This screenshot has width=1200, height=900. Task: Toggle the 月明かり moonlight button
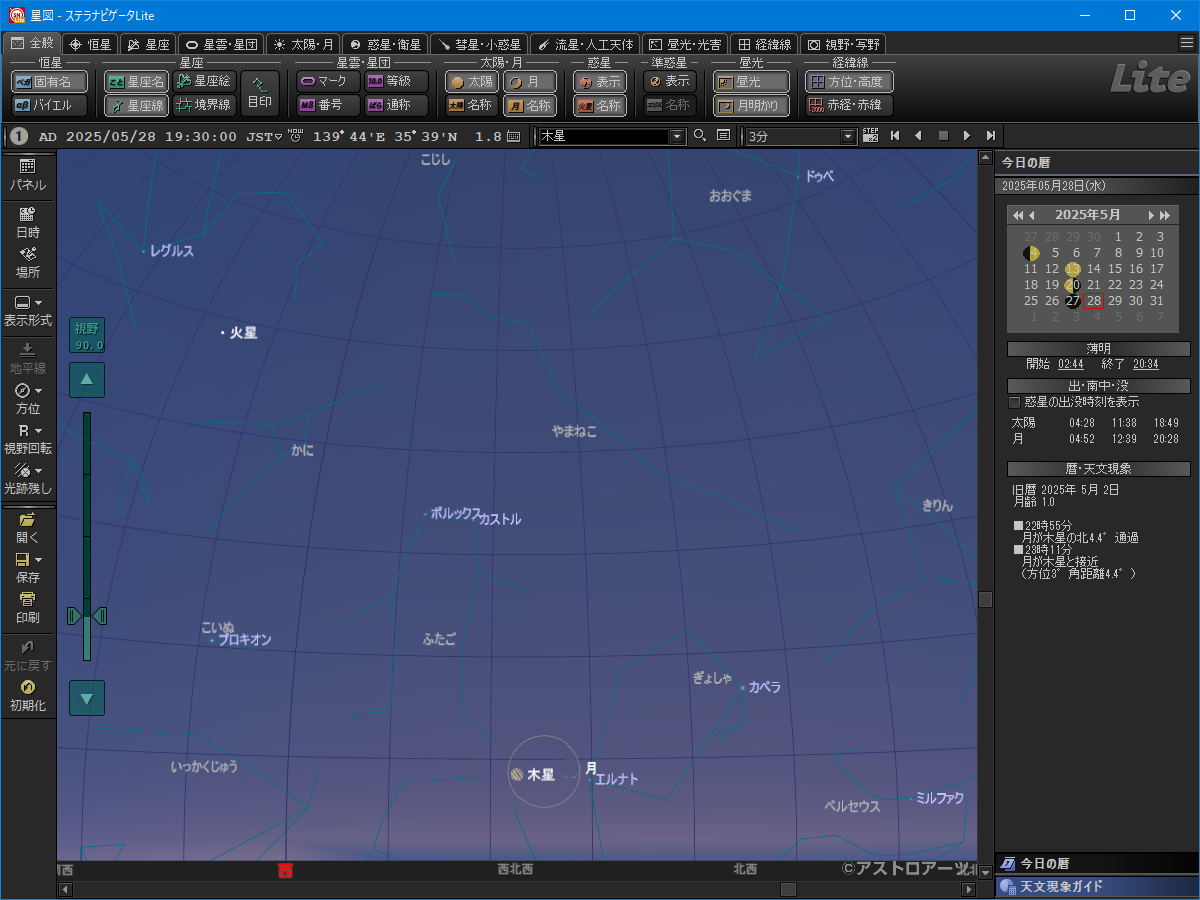751,105
